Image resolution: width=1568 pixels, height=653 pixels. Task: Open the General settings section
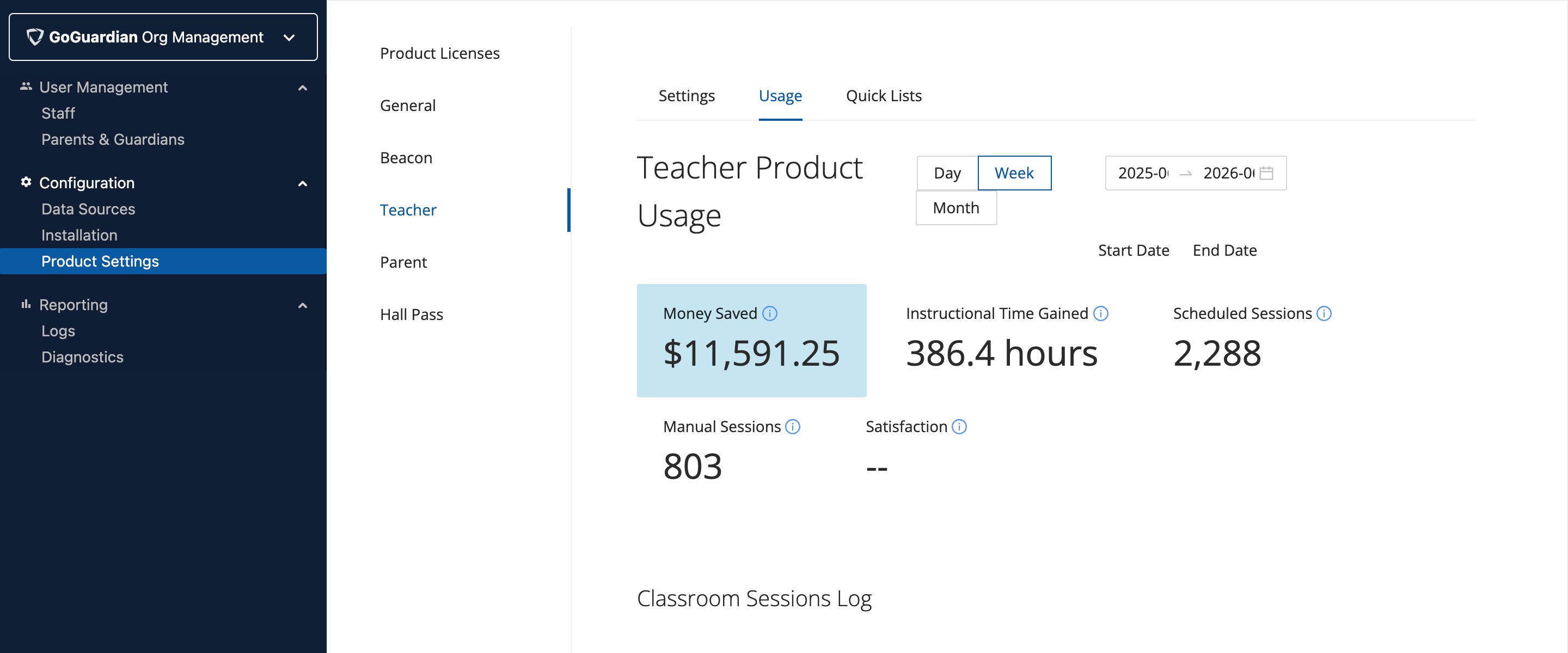click(408, 106)
